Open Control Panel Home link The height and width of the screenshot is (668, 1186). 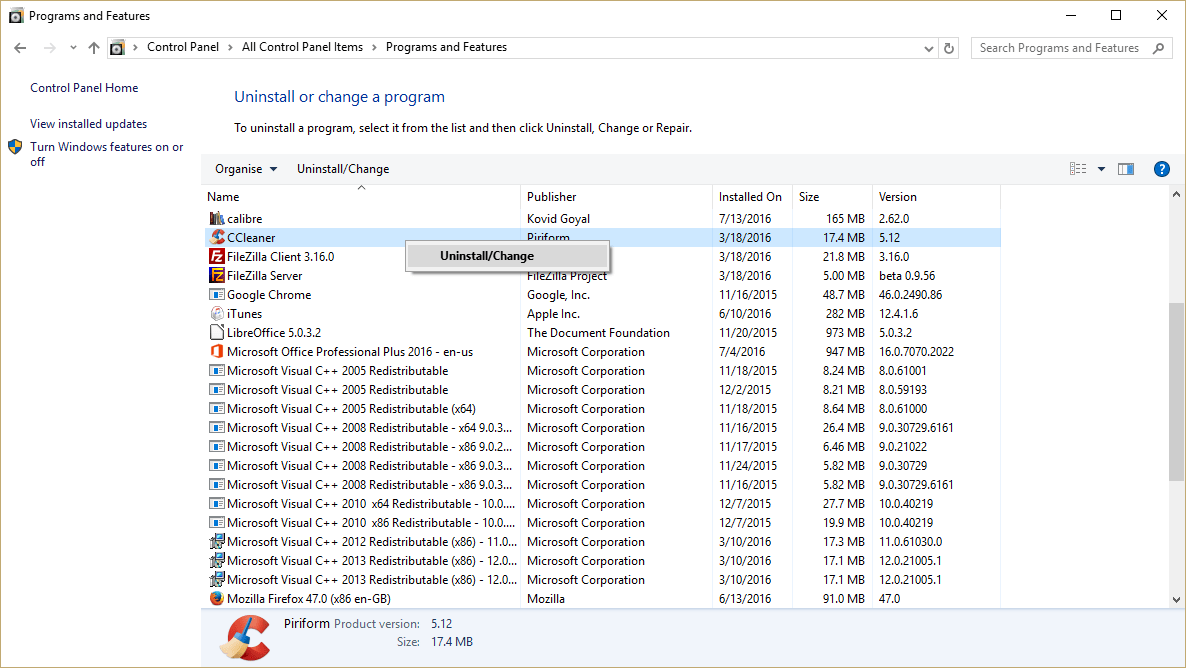click(84, 88)
